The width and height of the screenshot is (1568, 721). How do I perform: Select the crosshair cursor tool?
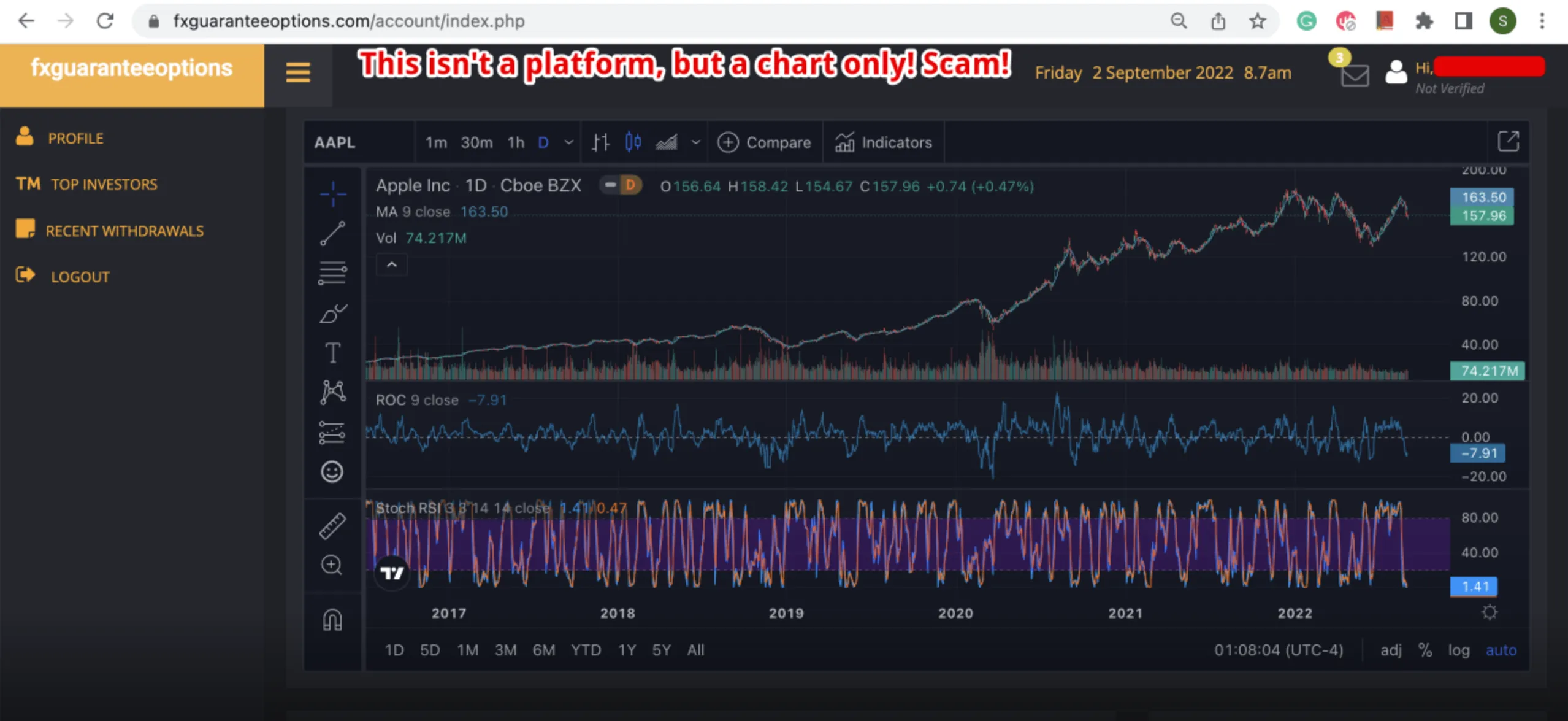click(333, 194)
